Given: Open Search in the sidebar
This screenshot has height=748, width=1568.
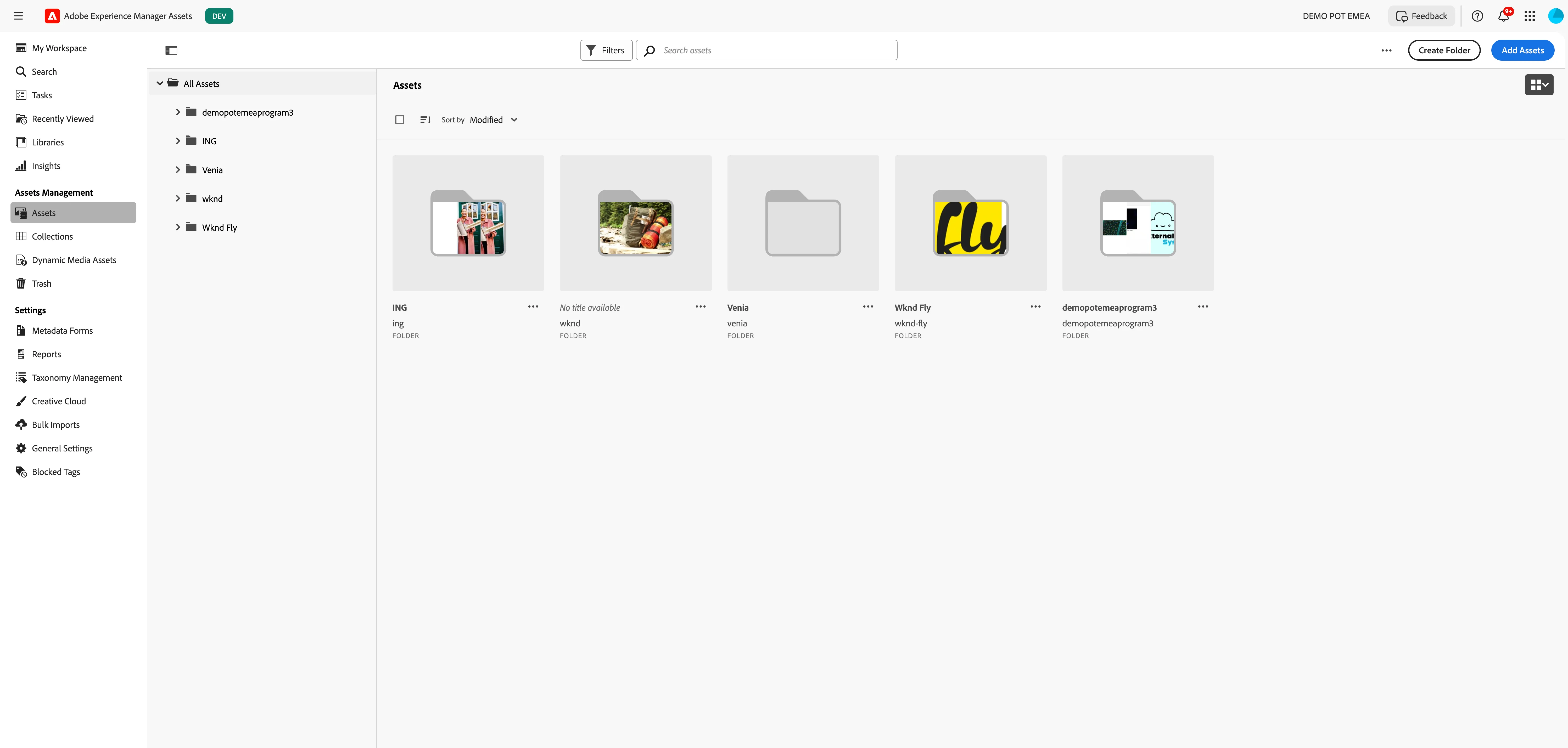Looking at the screenshot, I should pos(73,72).
